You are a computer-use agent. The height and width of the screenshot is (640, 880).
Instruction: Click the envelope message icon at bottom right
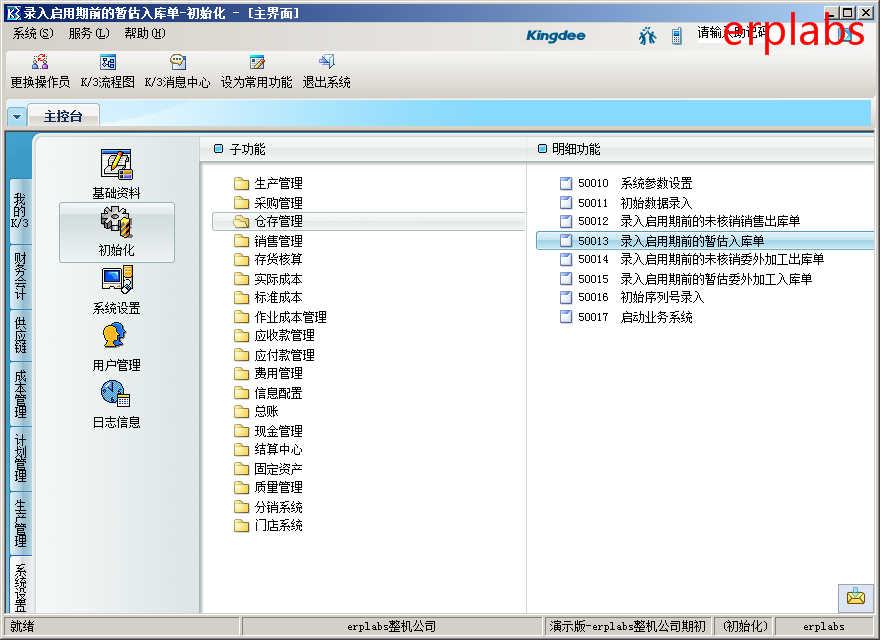click(856, 597)
